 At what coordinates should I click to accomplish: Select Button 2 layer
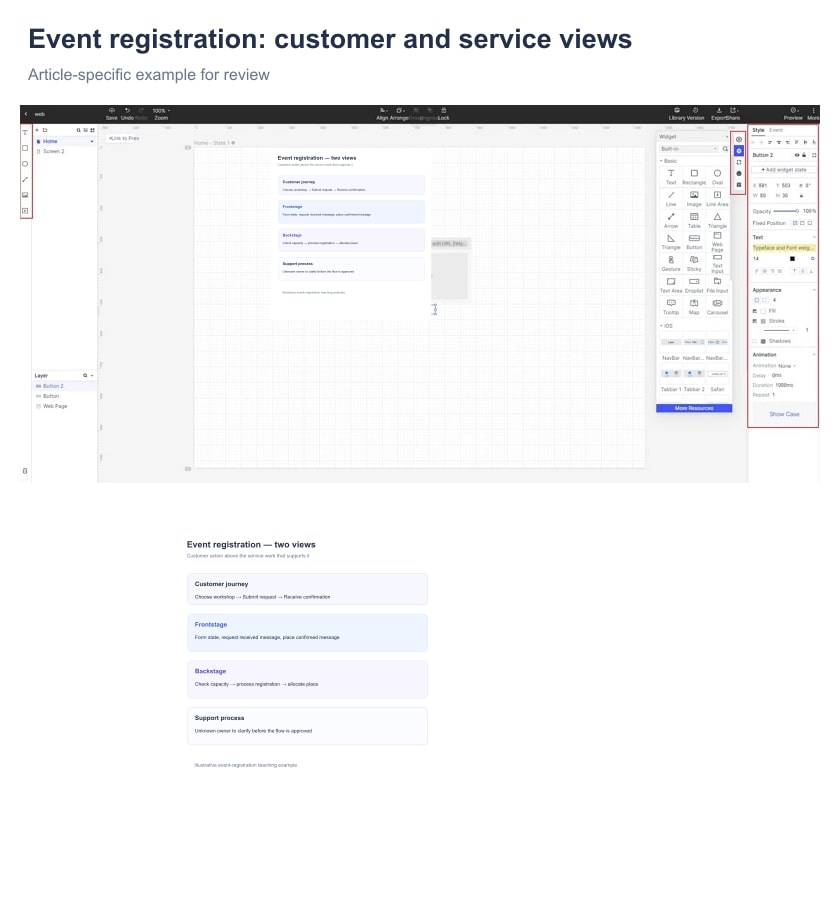coord(64,386)
